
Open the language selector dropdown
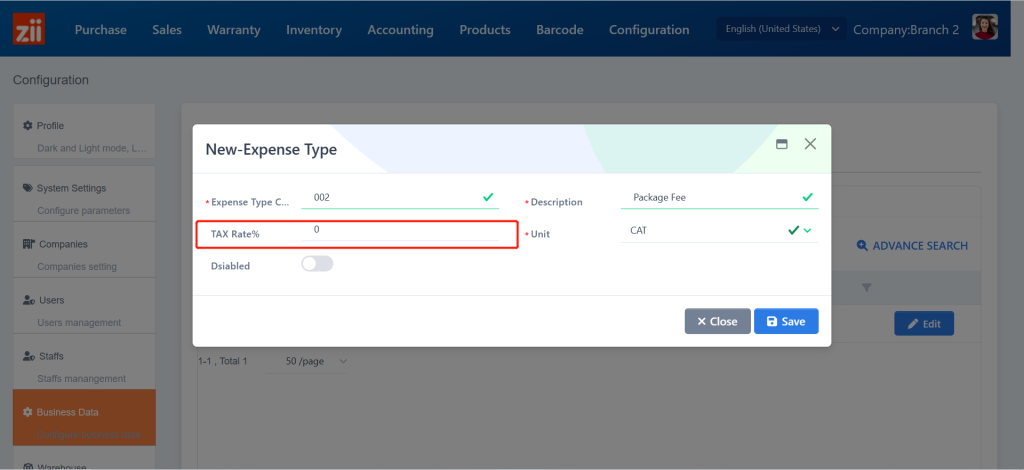click(x=781, y=29)
